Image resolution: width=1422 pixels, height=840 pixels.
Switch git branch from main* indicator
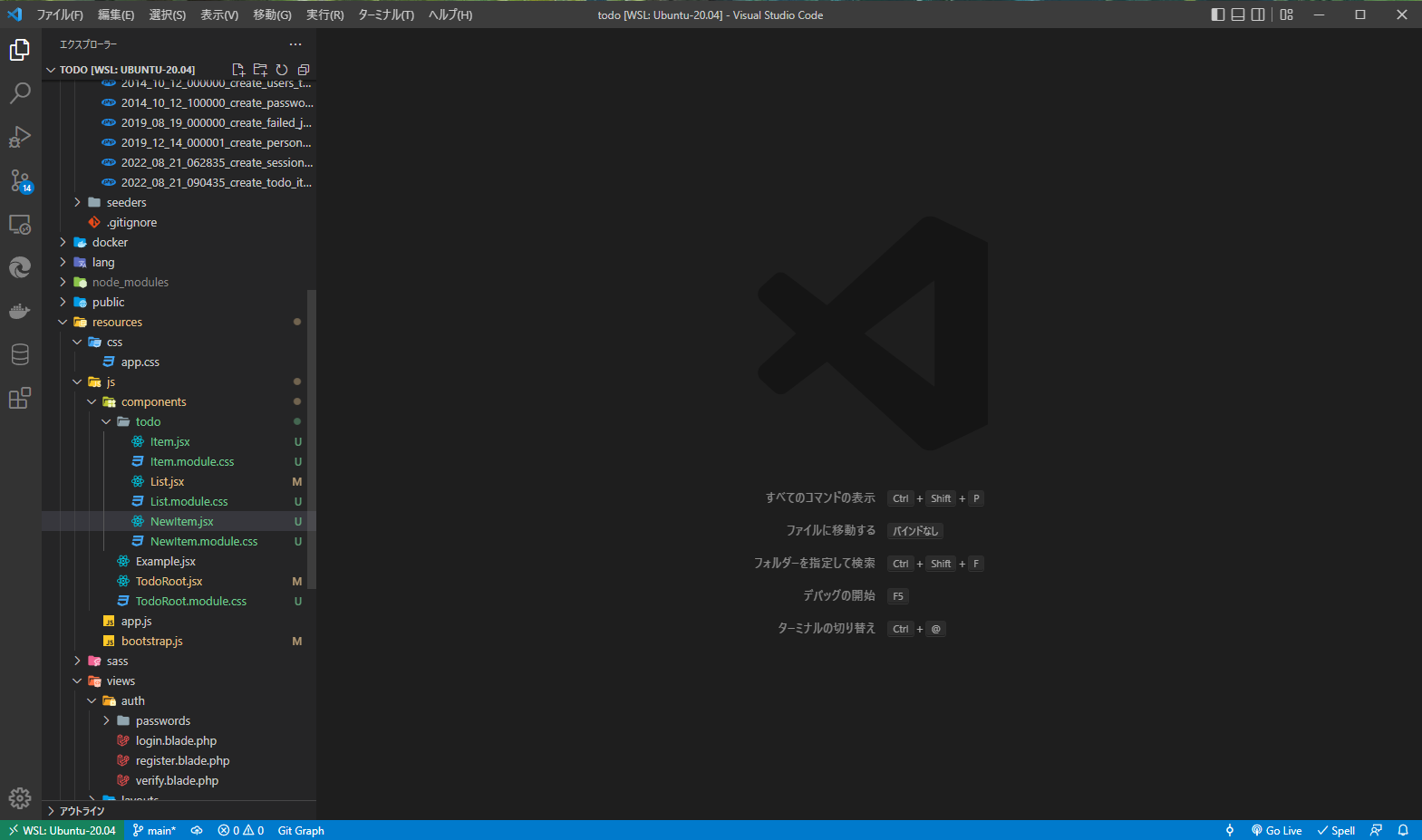(154, 830)
